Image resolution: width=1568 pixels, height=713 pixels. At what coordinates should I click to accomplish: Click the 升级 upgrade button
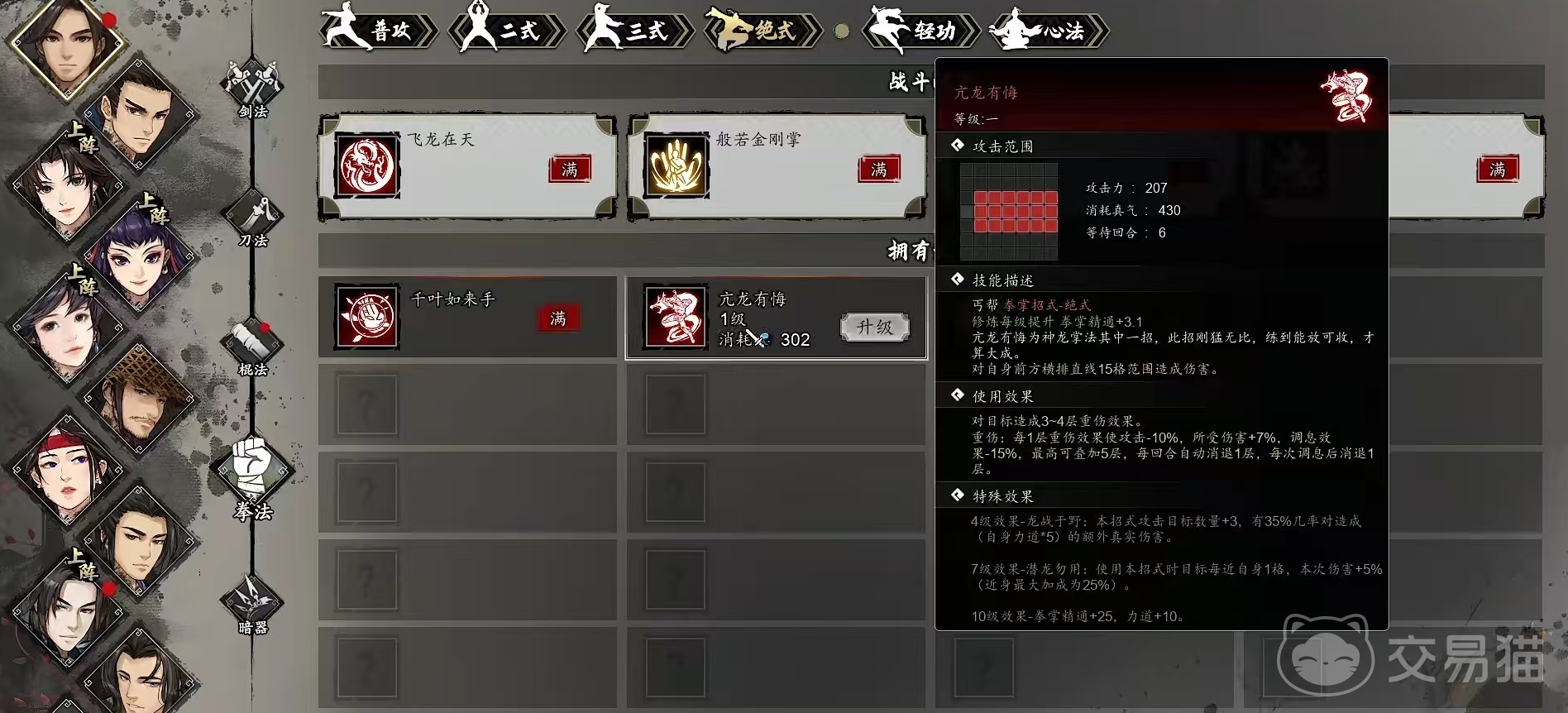875,327
